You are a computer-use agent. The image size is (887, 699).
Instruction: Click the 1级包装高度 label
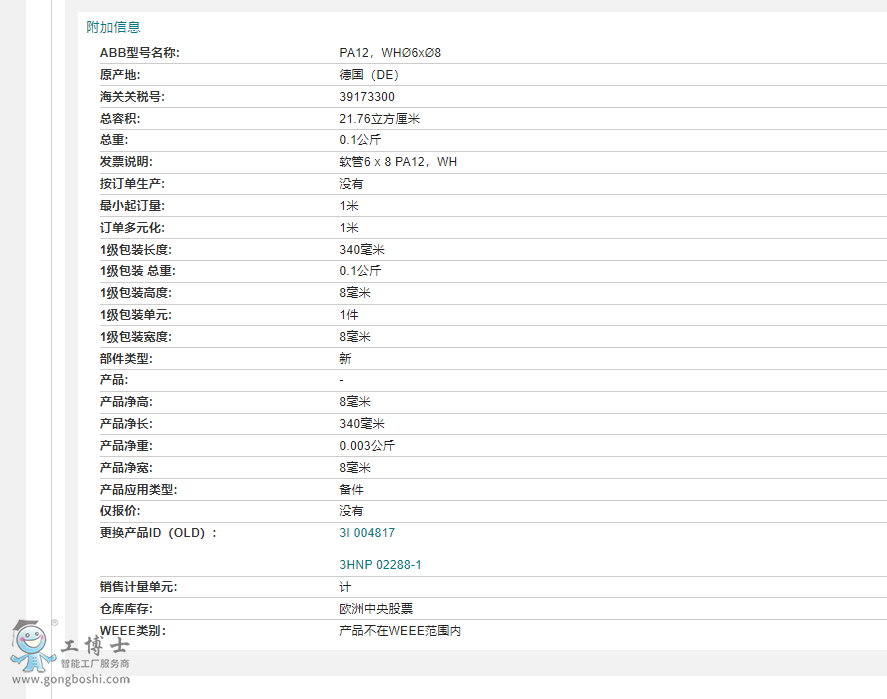point(136,293)
